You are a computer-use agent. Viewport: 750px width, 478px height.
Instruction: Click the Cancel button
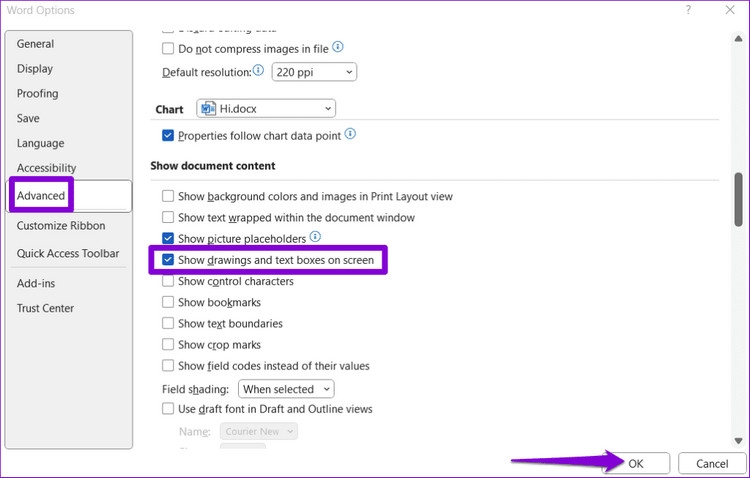[x=712, y=463]
